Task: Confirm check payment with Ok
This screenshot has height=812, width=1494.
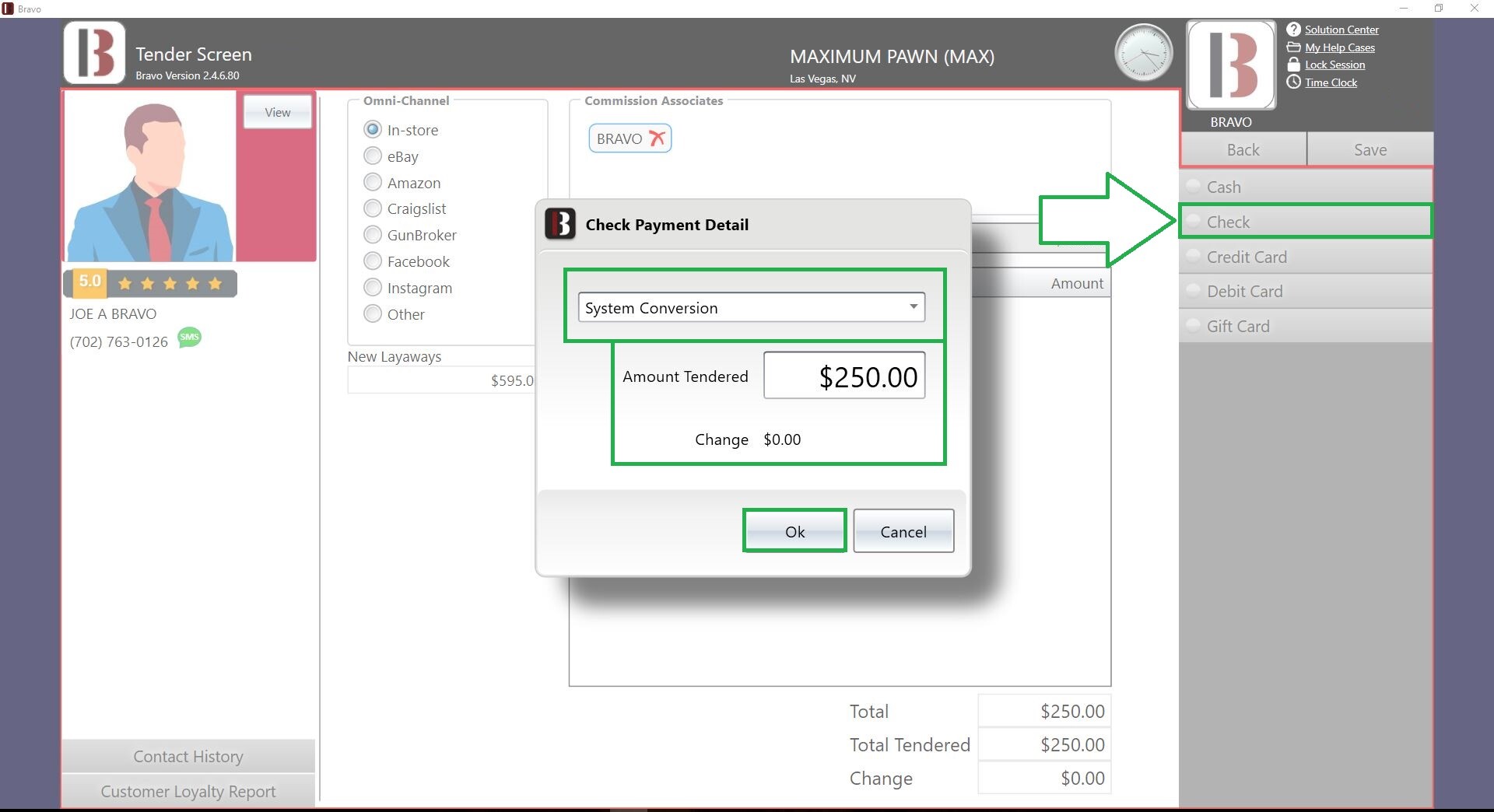Action: click(x=794, y=531)
